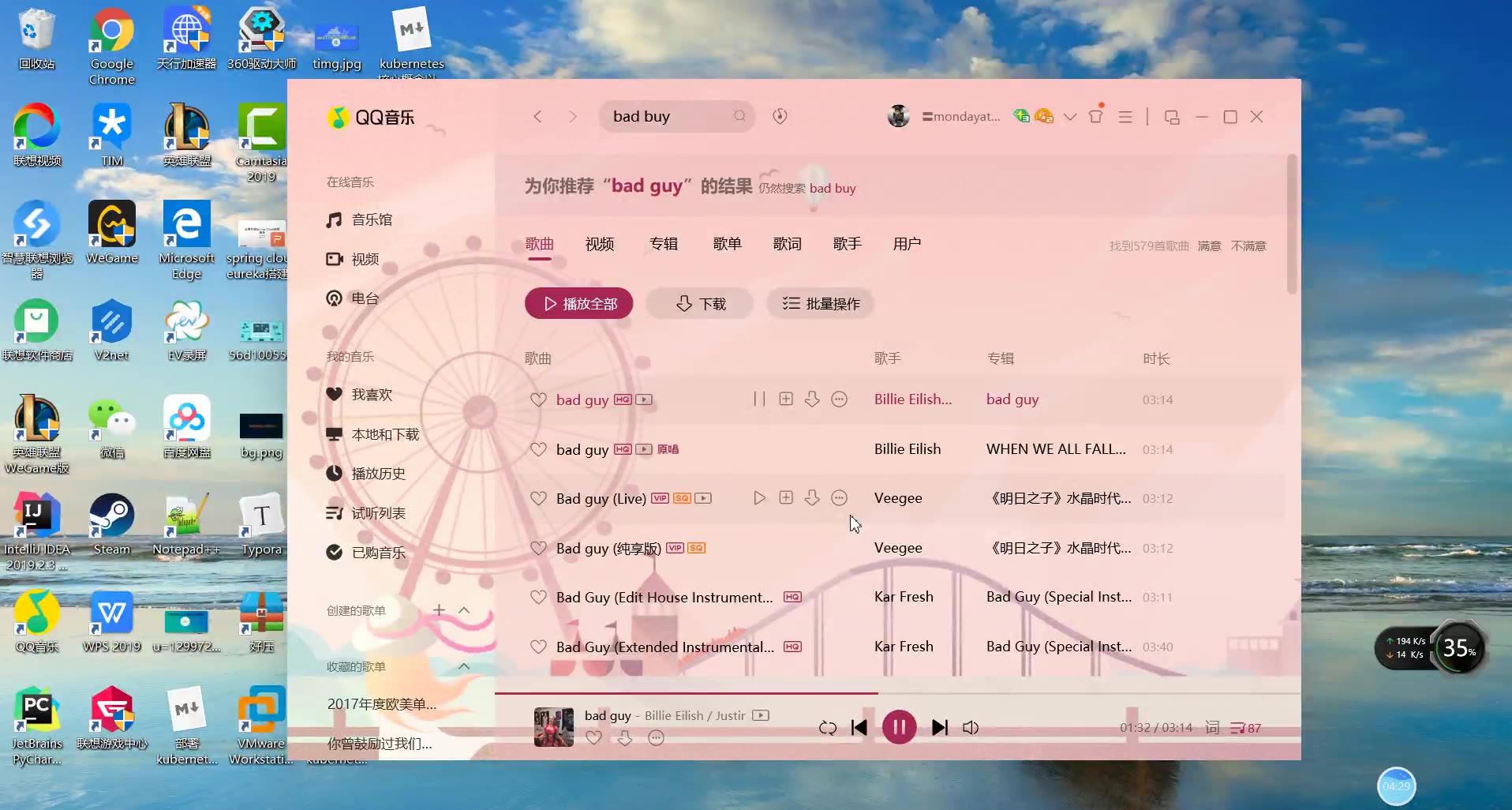1512x810 pixels.
Task: Add Bad guy (Live) to a playlist
Action: pos(786,497)
